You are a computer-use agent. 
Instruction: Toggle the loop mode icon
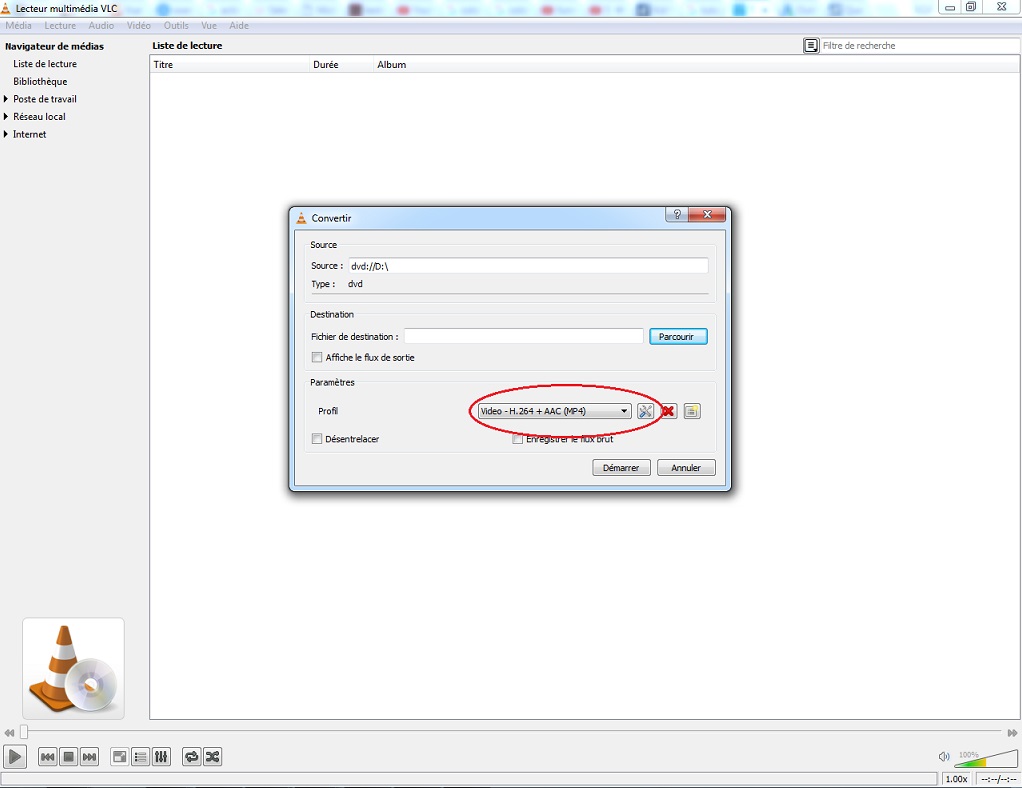192,757
